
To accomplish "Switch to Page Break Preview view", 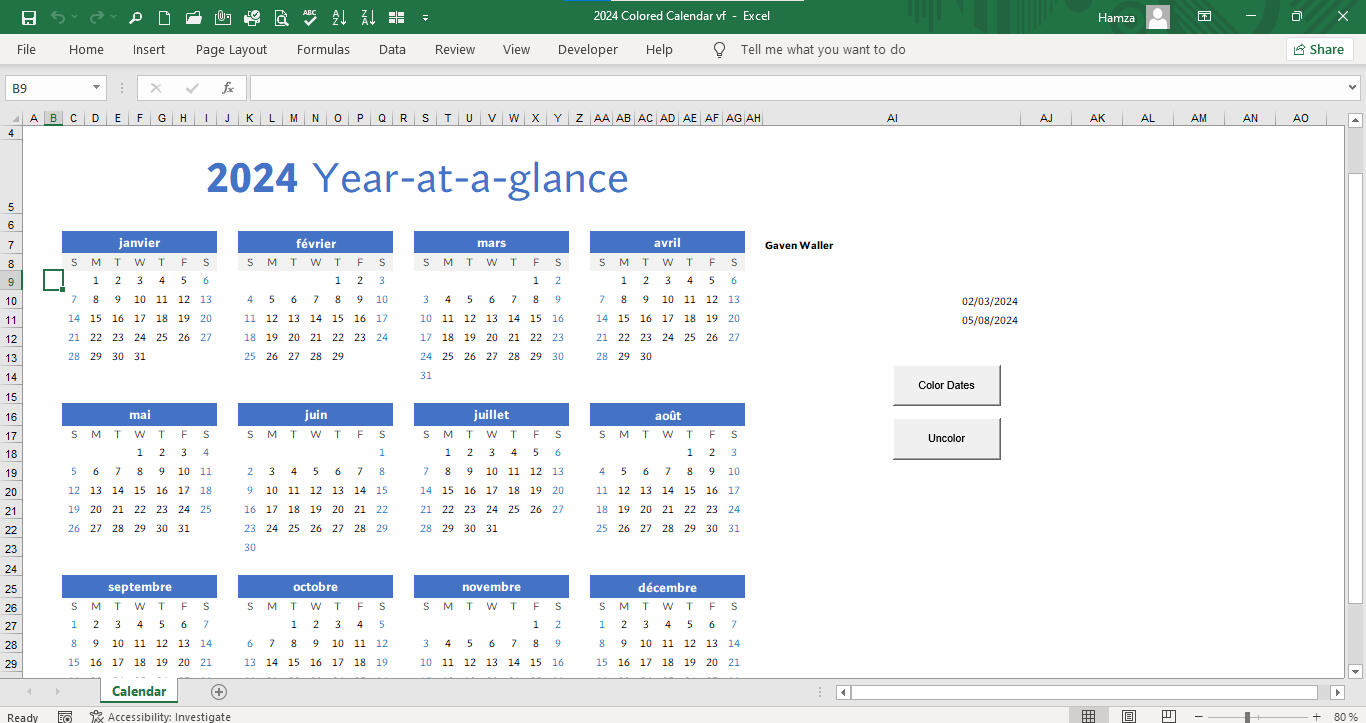I will point(1167,716).
